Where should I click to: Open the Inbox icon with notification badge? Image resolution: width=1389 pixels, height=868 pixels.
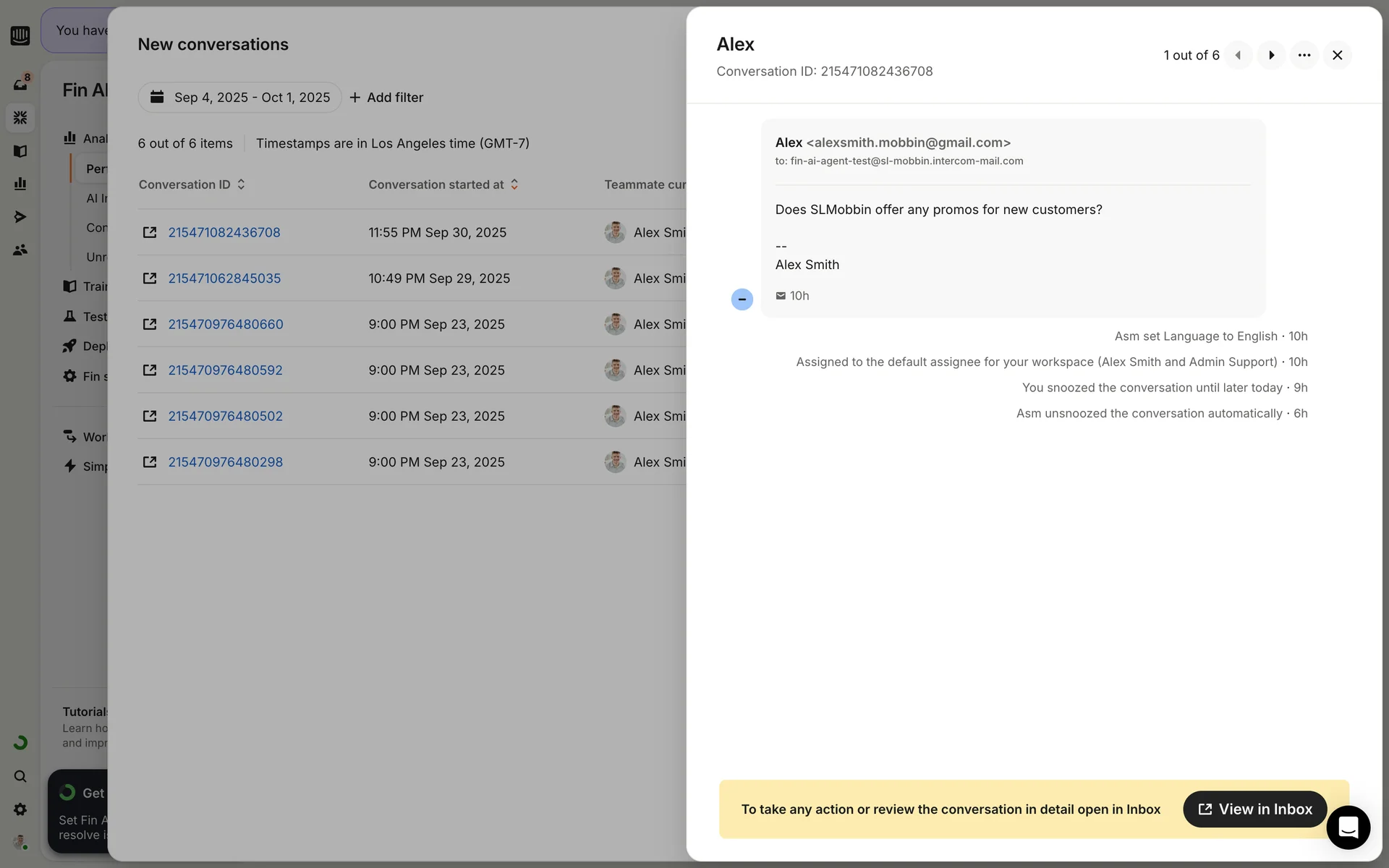click(20, 84)
